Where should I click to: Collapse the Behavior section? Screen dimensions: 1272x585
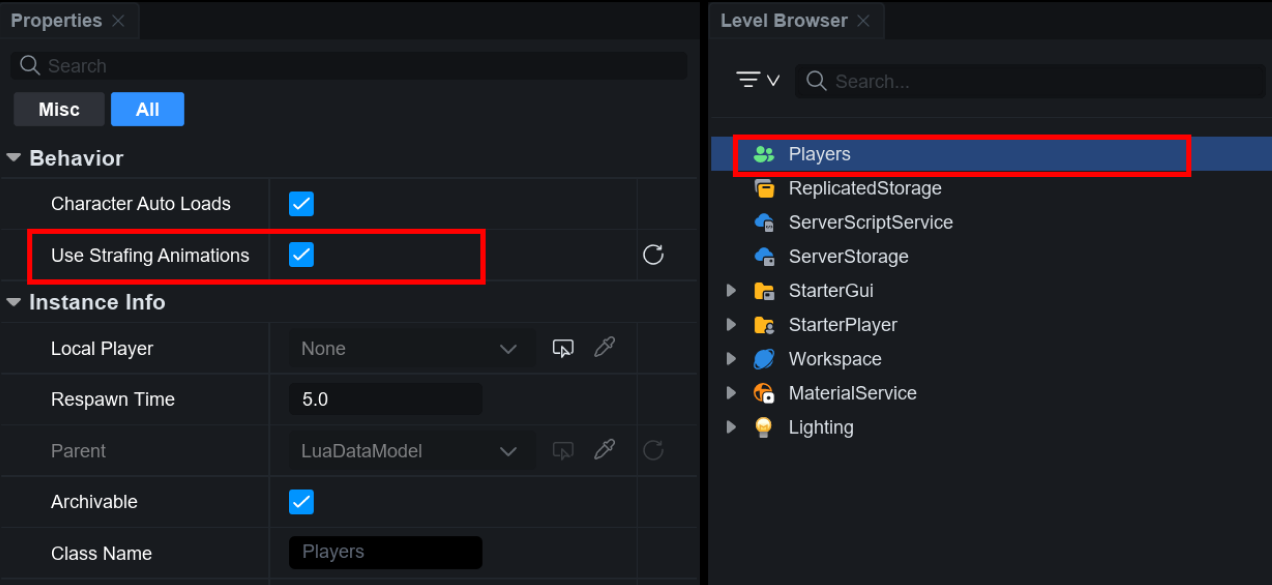(14, 158)
